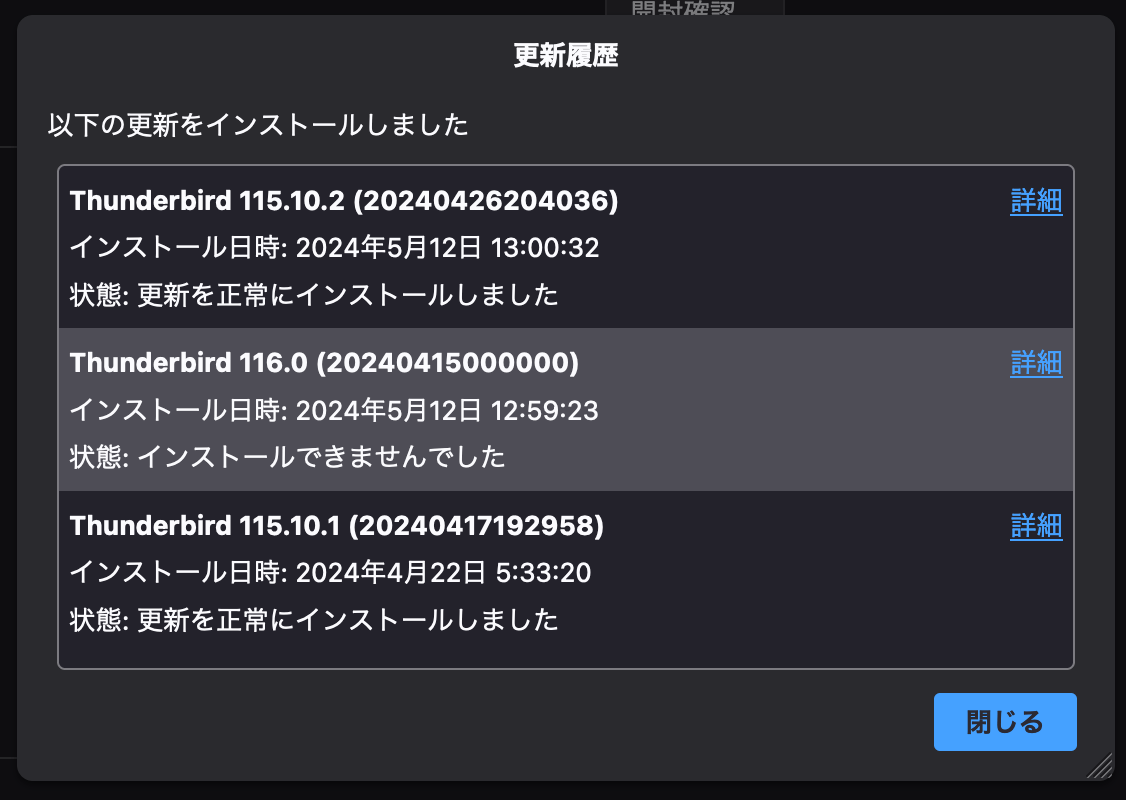Click the success status under Thunderbird 115.10.1

click(313, 619)
